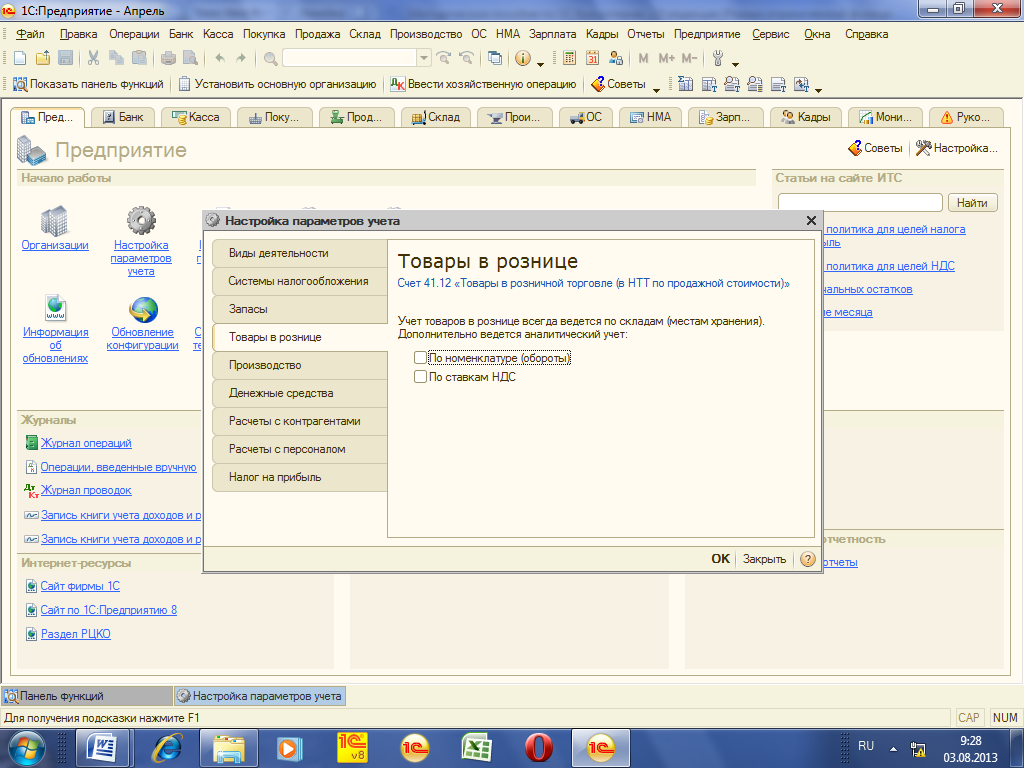This screenshot has height=768, width=1024.
Task: Open Excel from the taskbar
Action: point(477,748)
